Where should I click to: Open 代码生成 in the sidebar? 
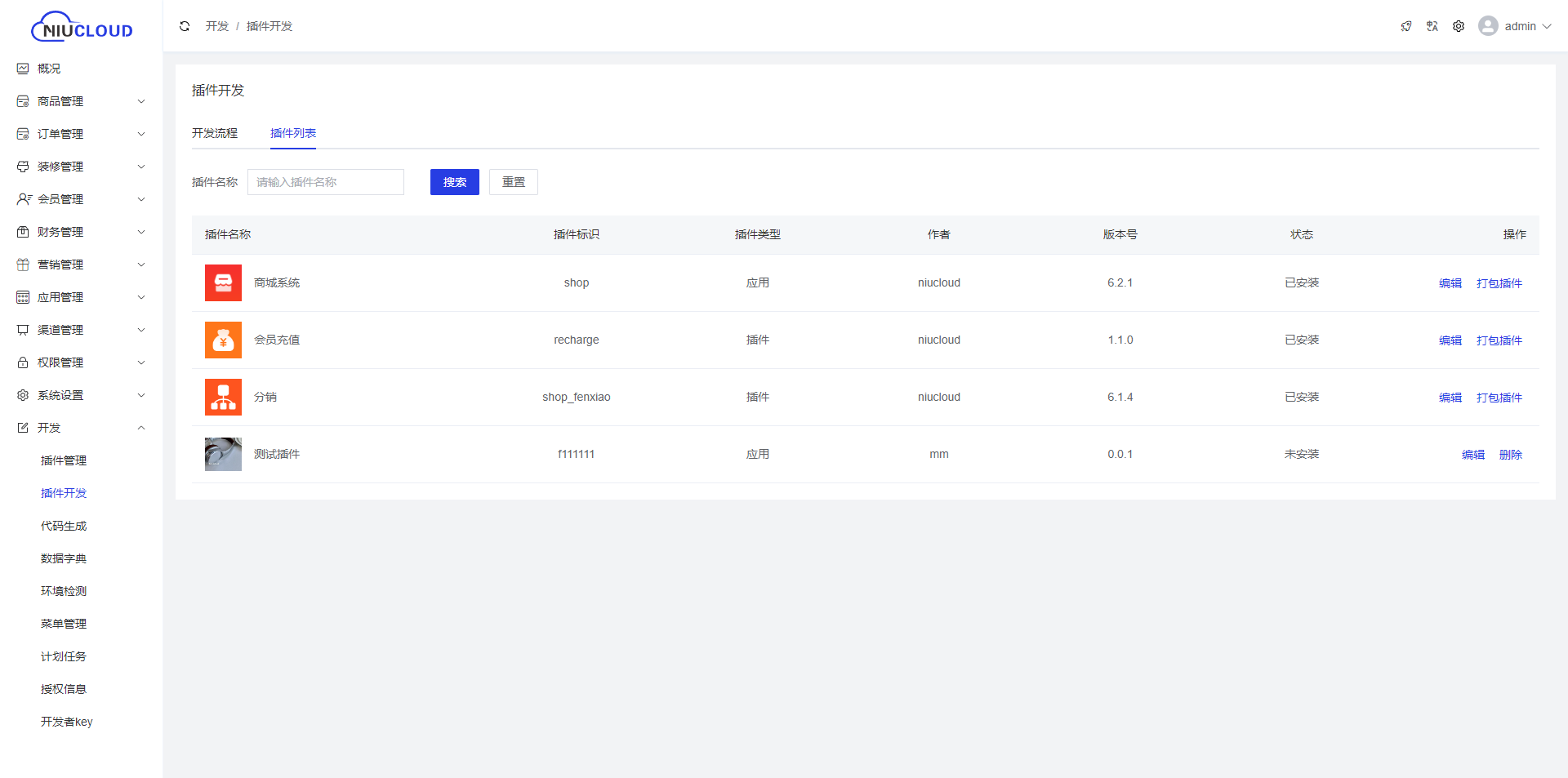point(64,526)
